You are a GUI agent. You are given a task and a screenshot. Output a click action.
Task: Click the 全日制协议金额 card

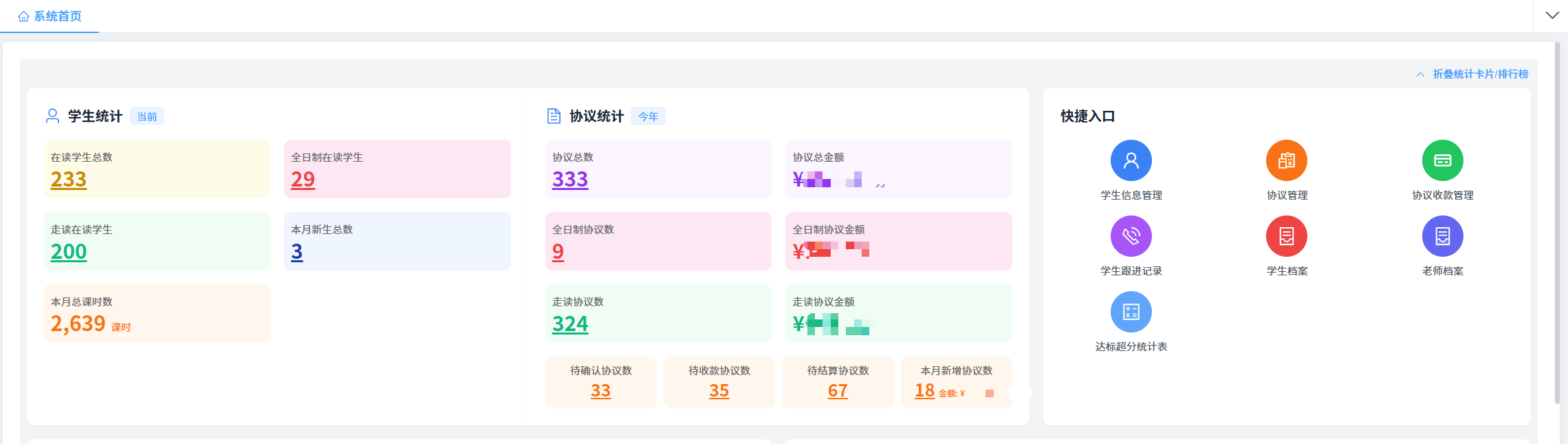[x=898, y=241]
